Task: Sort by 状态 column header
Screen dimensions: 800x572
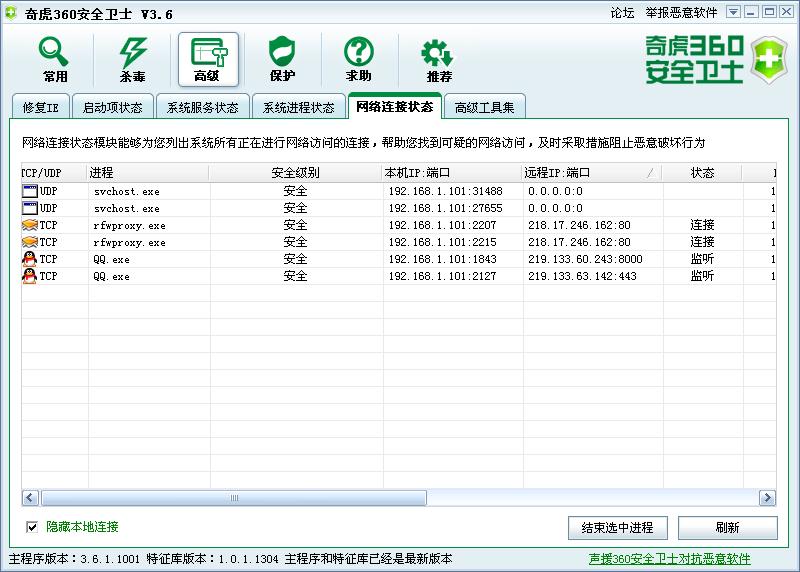Action: (702, 173)
